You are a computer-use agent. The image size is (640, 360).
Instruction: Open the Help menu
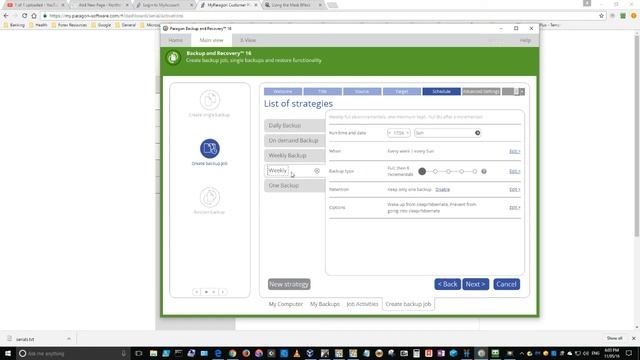525,40
